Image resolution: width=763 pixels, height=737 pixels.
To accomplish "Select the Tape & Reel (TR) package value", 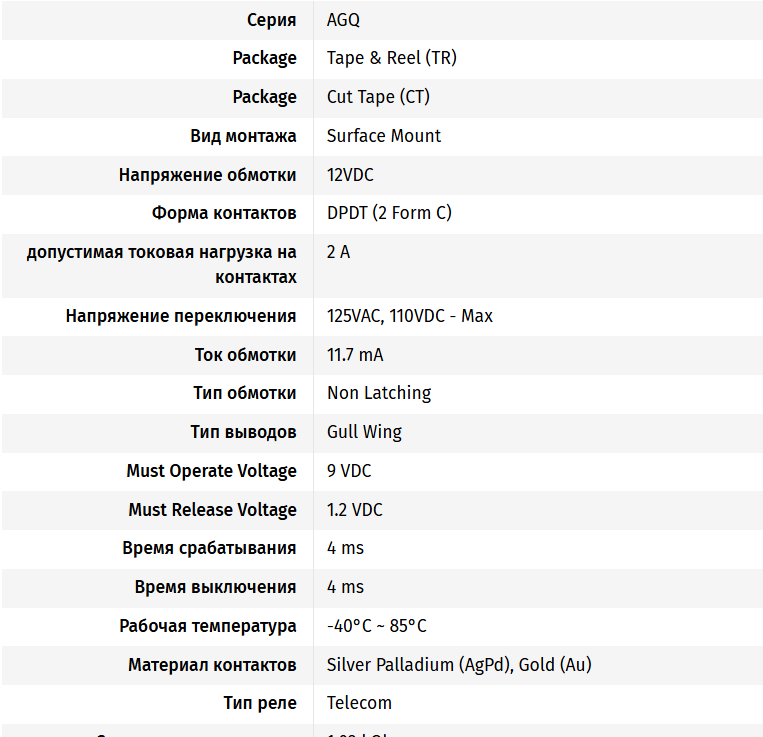I will pyautogui.click(x=391, y=58).
